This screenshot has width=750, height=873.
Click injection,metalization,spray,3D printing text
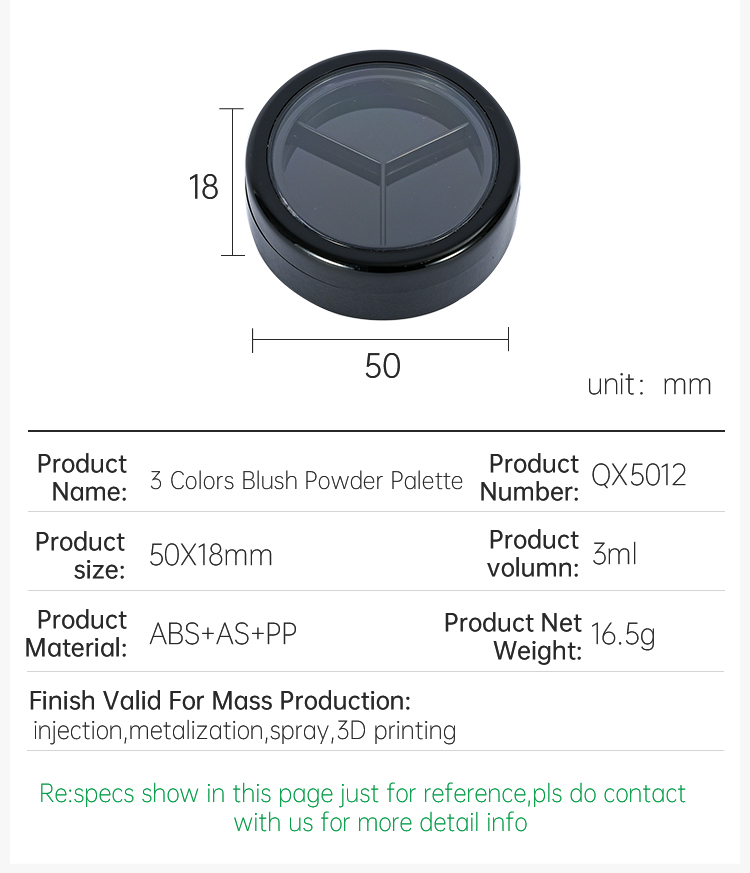[244, 731]
